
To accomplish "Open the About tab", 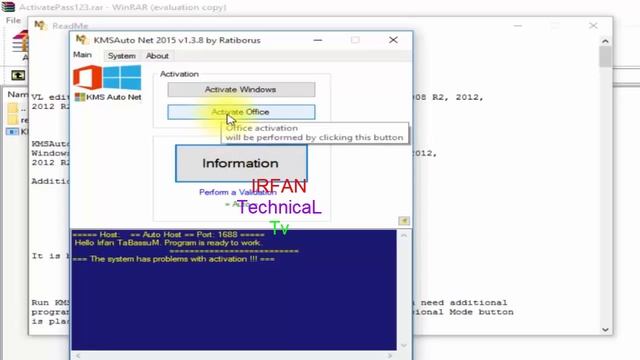I will 157,56.
